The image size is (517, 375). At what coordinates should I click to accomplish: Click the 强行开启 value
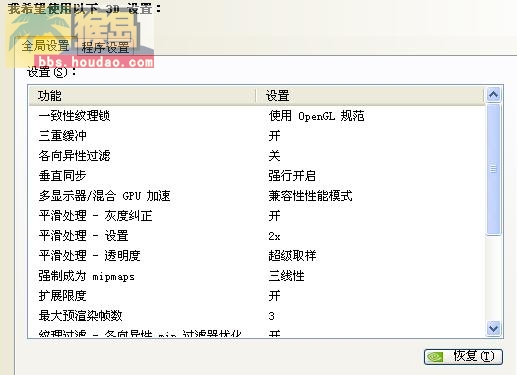click(x=292, y=176)
